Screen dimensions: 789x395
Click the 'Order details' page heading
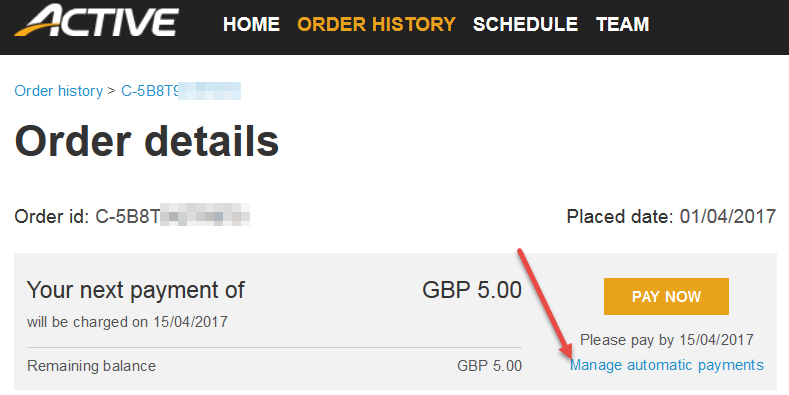(x=146, y=141)
